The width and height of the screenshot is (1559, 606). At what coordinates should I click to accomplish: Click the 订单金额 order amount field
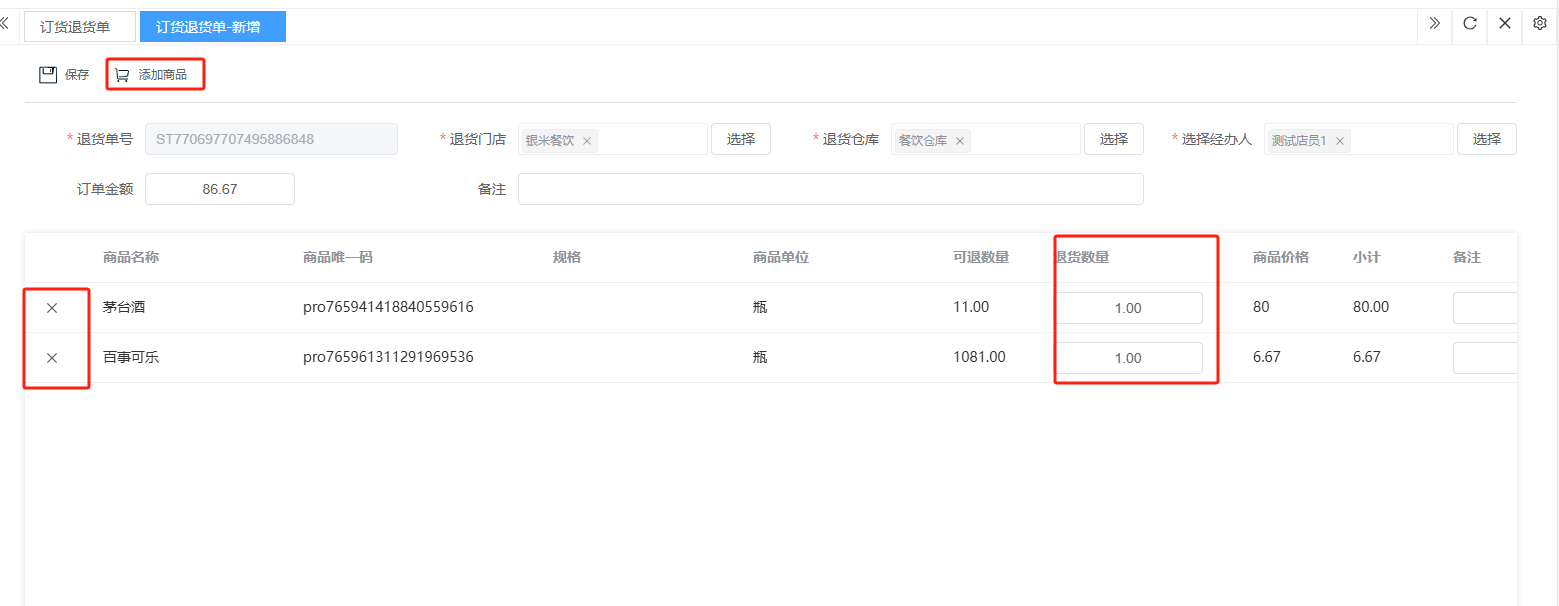point(220,189)
